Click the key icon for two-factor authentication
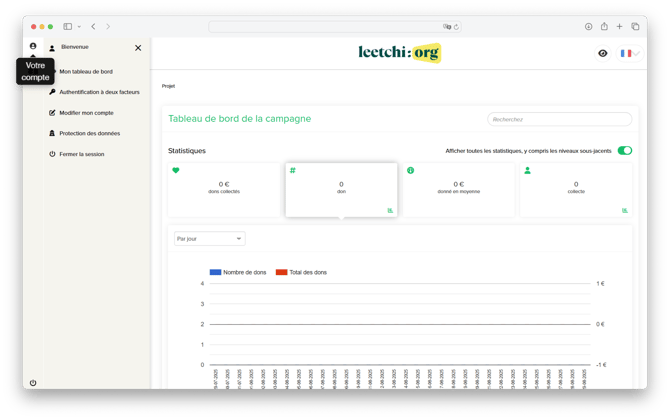 (x=52, y=92)
